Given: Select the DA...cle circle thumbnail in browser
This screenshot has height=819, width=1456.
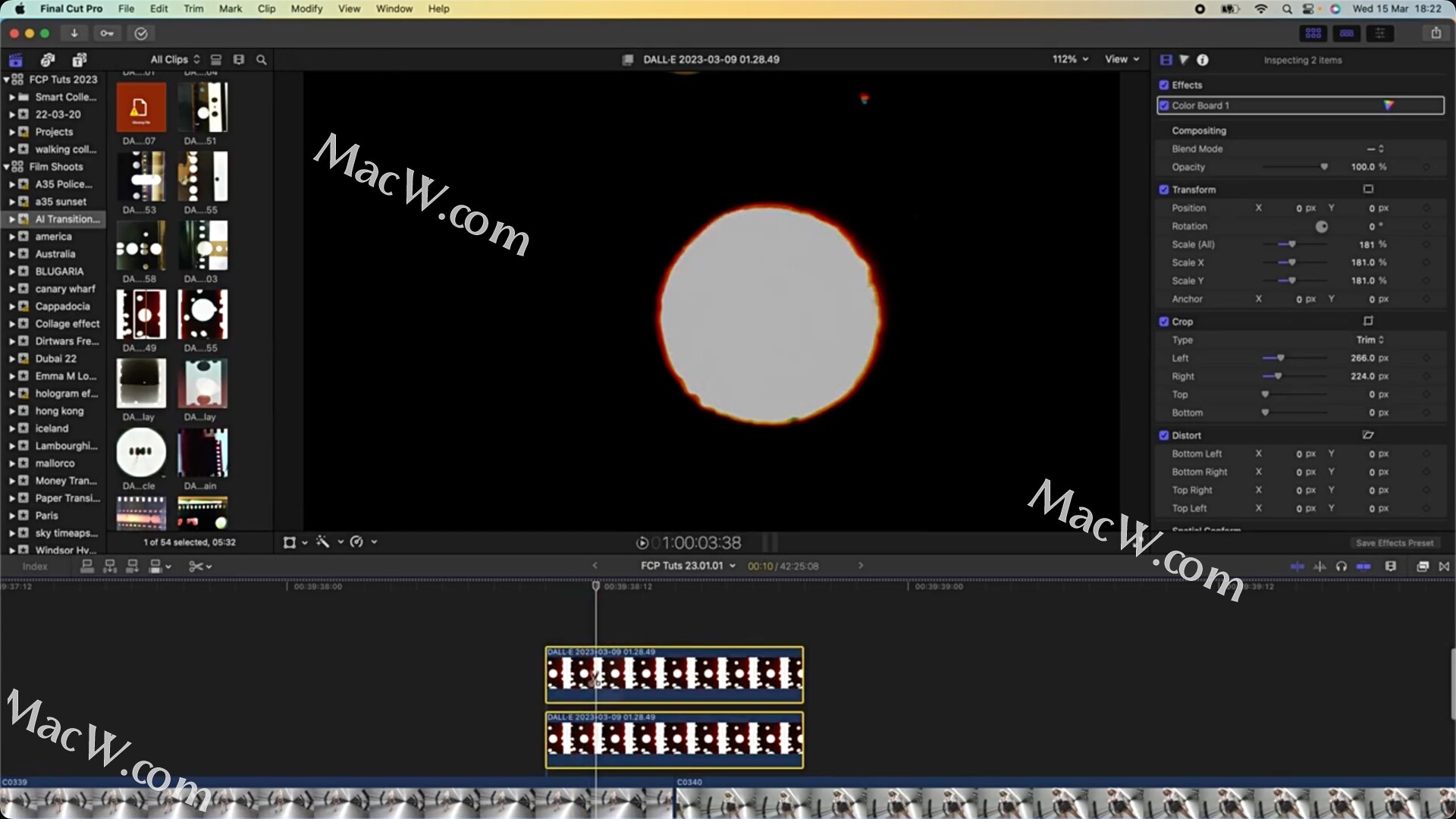Looking at the screenshot, I should tap(141, 453).
